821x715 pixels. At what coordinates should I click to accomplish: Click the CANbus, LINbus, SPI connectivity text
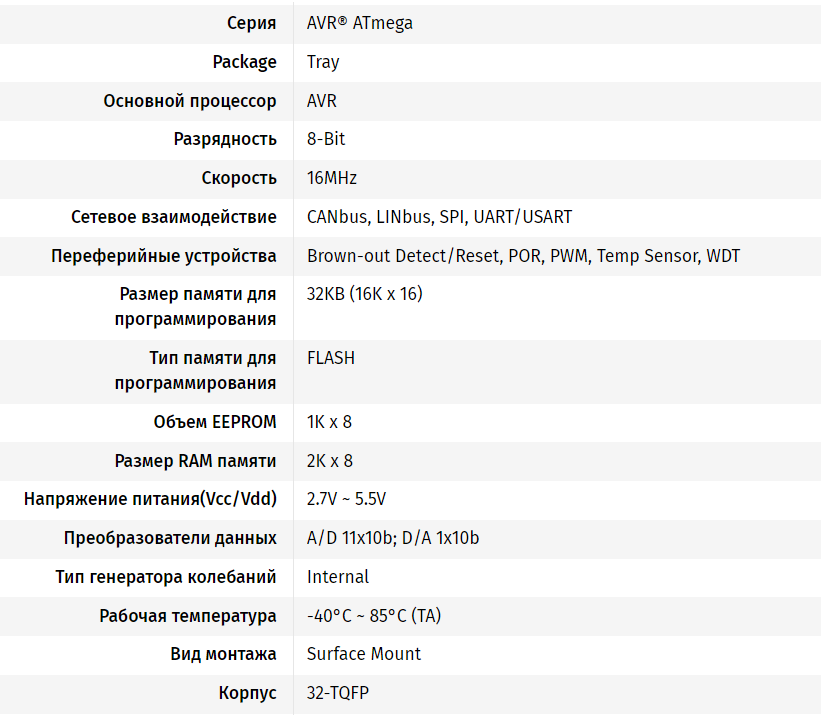click(x=439, y=217)
